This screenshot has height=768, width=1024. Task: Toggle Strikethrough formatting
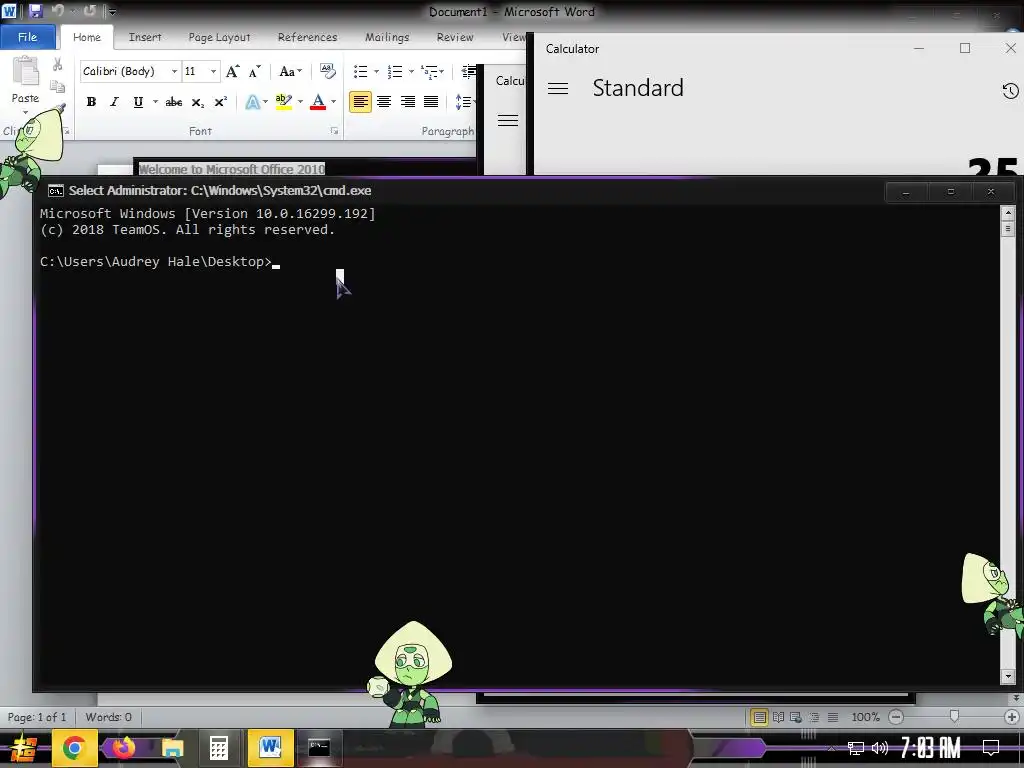coord(174,102)
